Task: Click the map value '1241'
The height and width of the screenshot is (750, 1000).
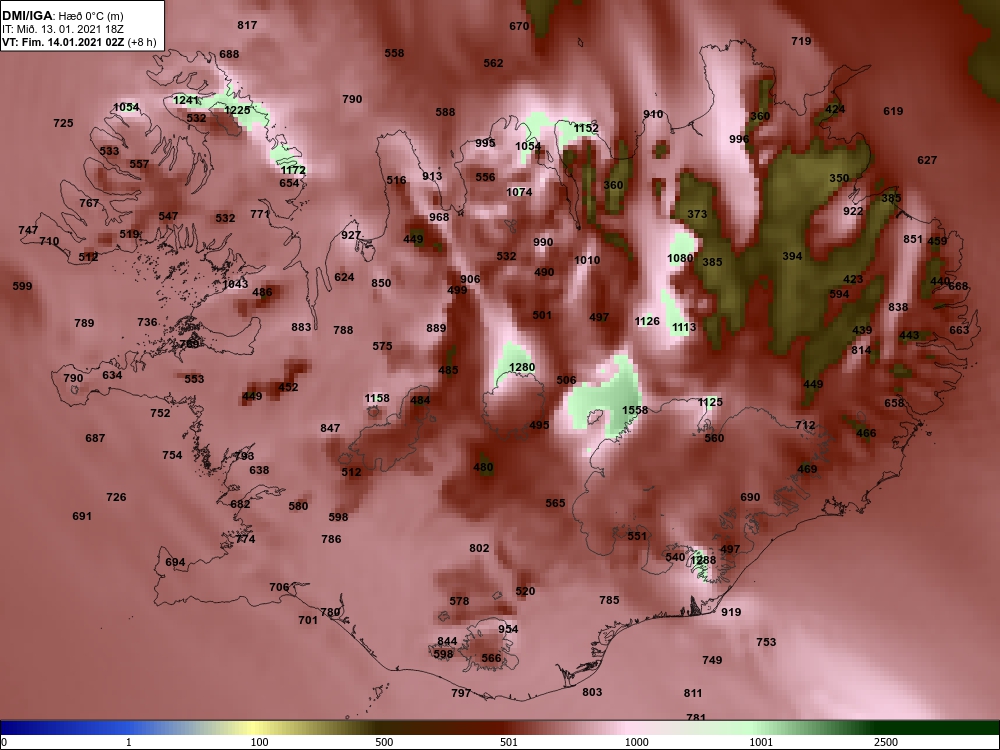Action: [186, 100]
